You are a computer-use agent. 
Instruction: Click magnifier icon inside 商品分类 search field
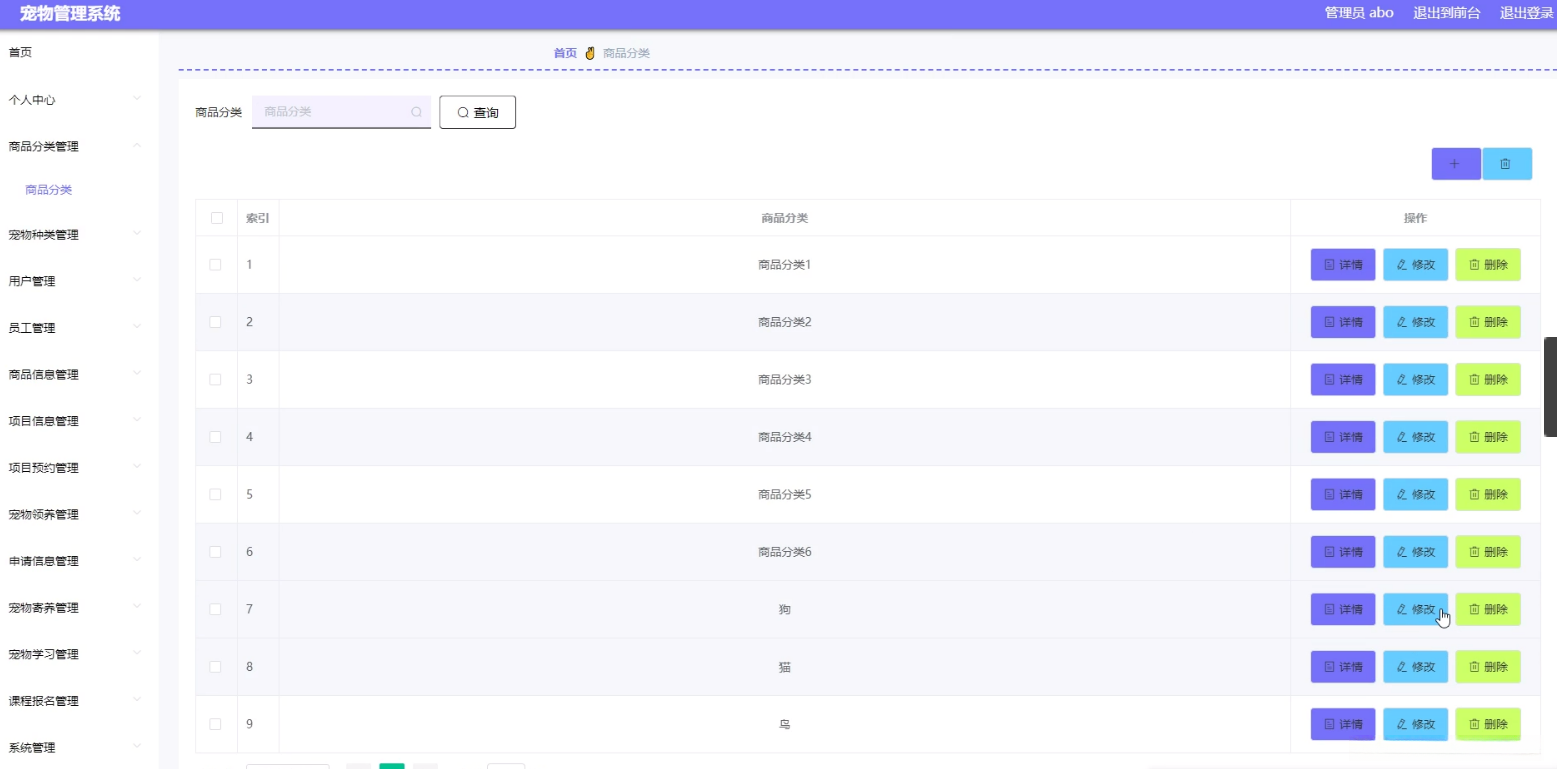coord(416,112)
